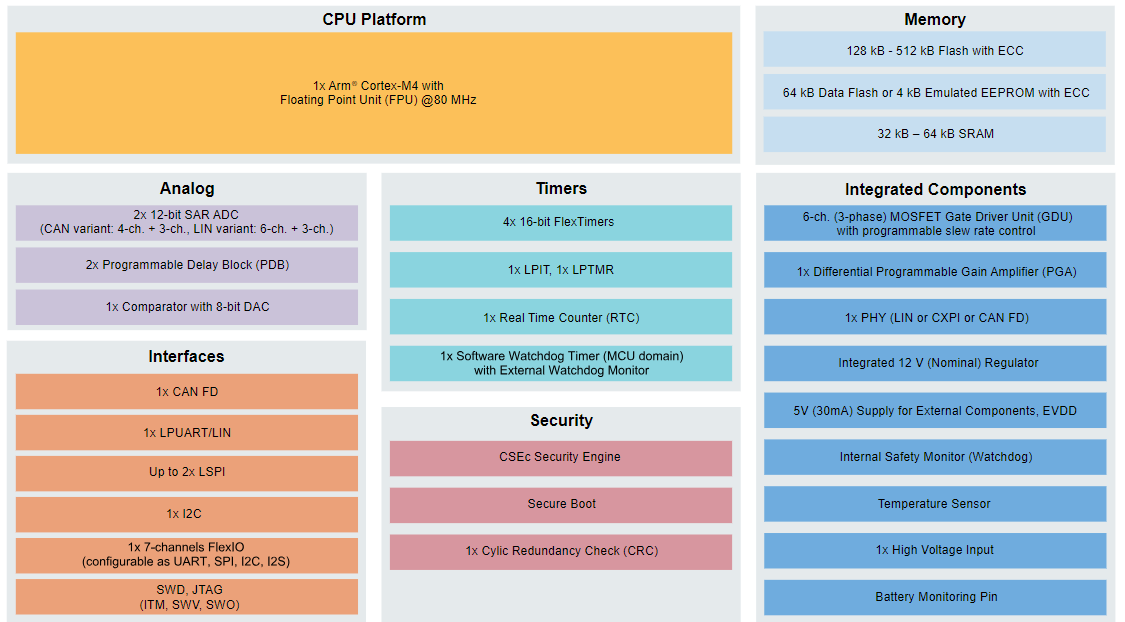Click the 2x 12-bit SAR ADC block

186,223
